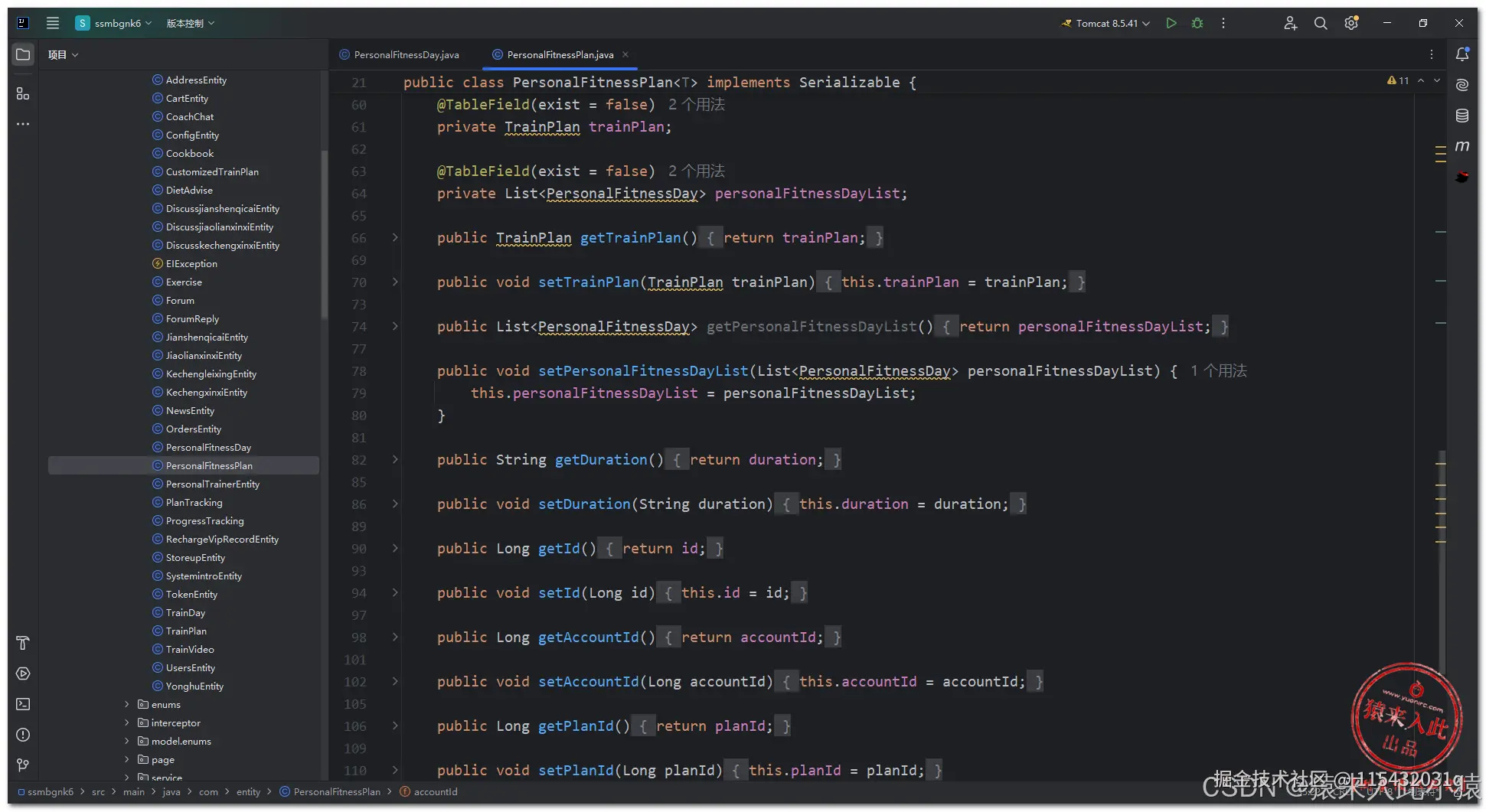Open the Project tool window icon
The image size is (1486, 812).
tap(23, 54)
